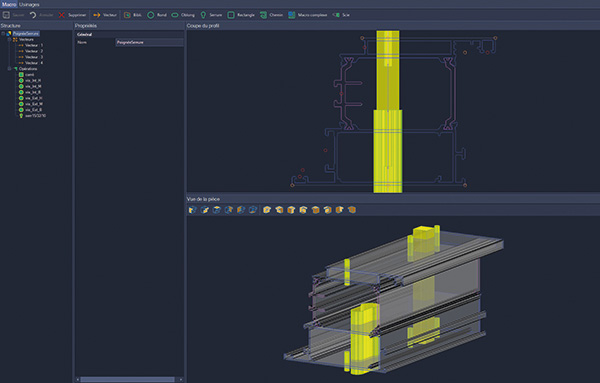
Task: Add a Vecteur from the toolbar
Action: click(105, 15)
